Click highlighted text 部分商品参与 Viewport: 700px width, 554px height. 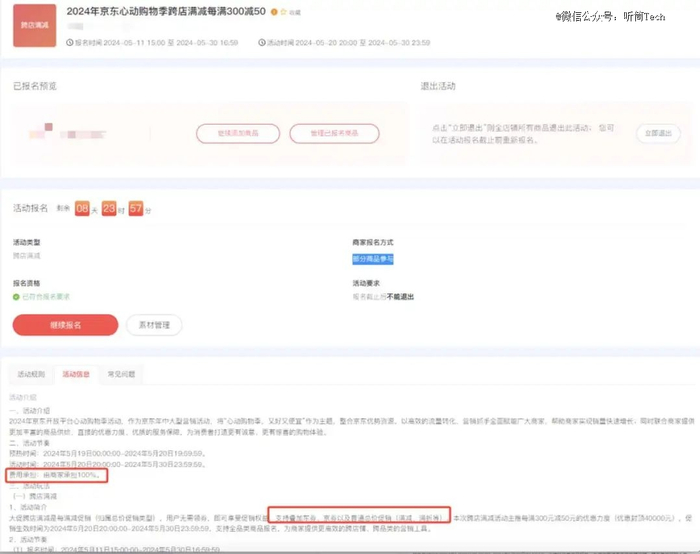pos(373,259)
